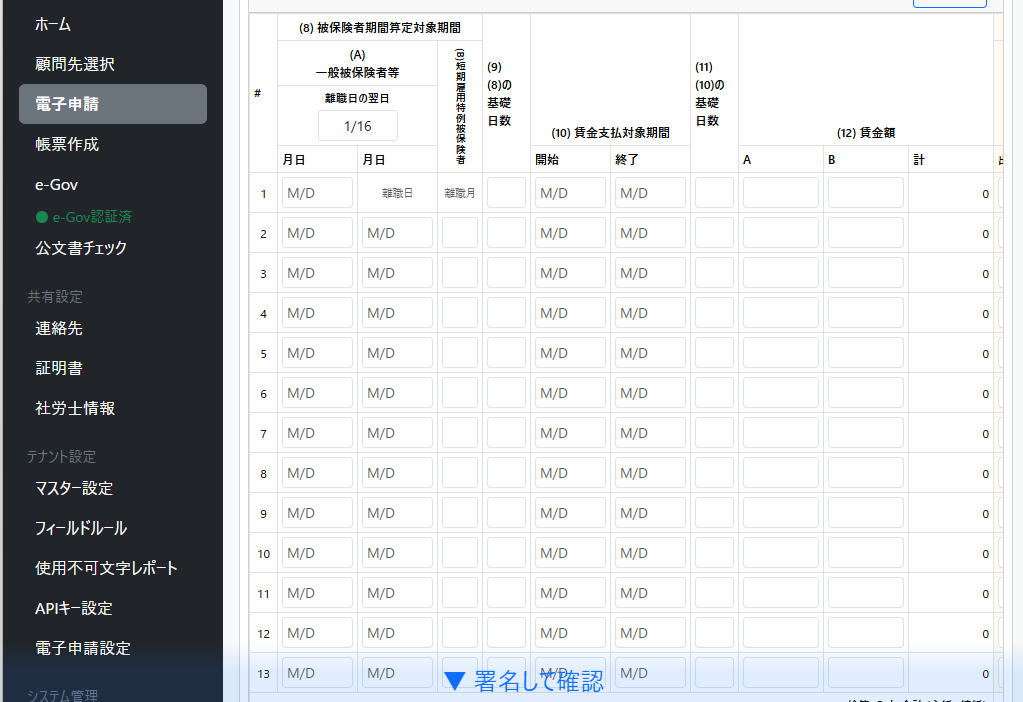This screenshot has height=702, width=1023.
Task: Click row 1 賃金支払 開始 M/D field
Action: pos(570,193)
